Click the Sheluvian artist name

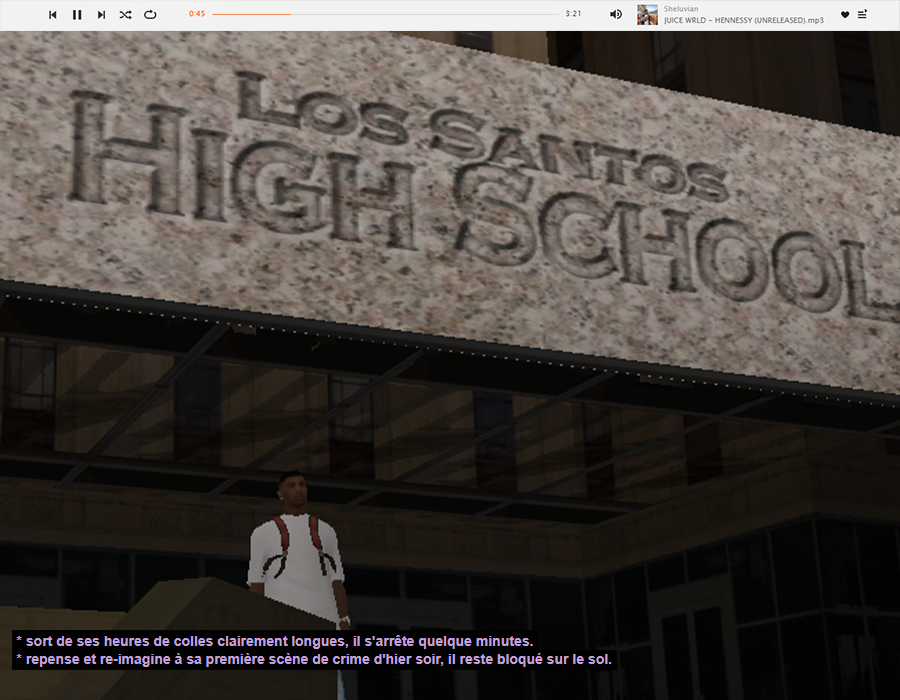tap(681, 9)
